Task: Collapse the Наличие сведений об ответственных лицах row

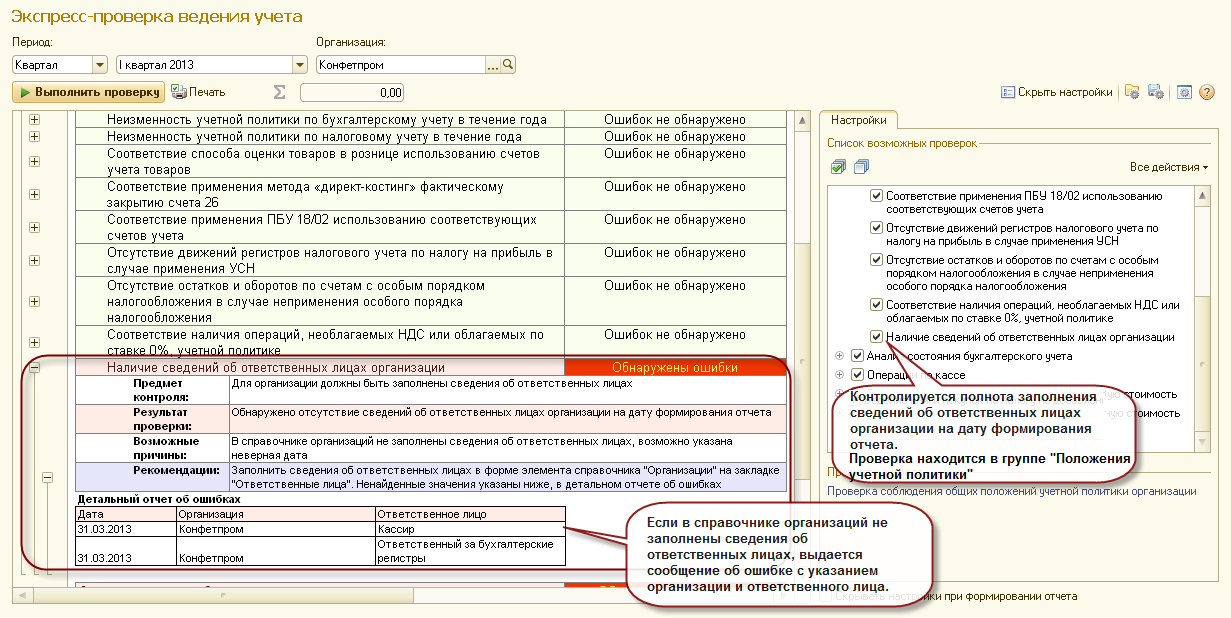Action: 35,368
